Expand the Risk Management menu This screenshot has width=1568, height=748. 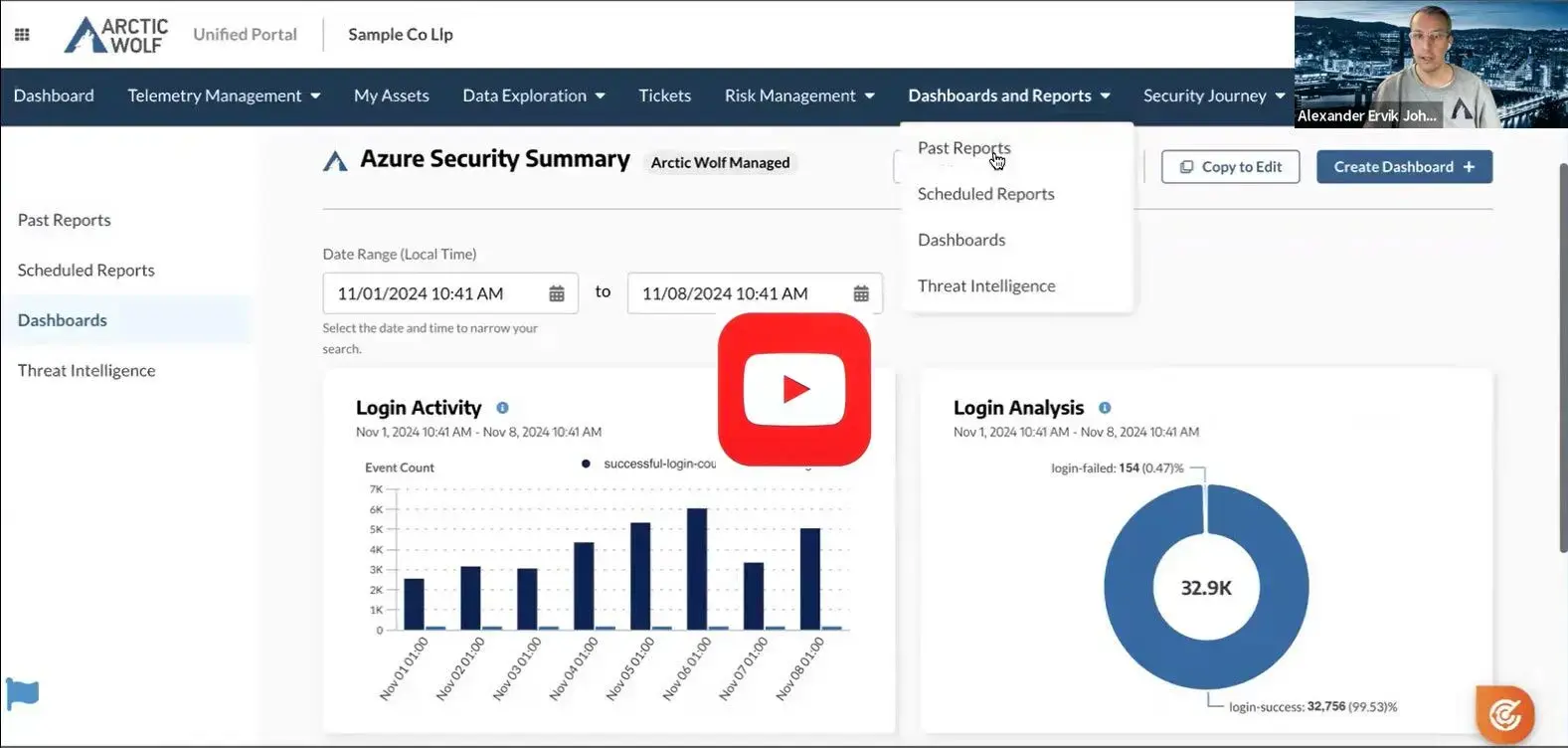[799, 95]
